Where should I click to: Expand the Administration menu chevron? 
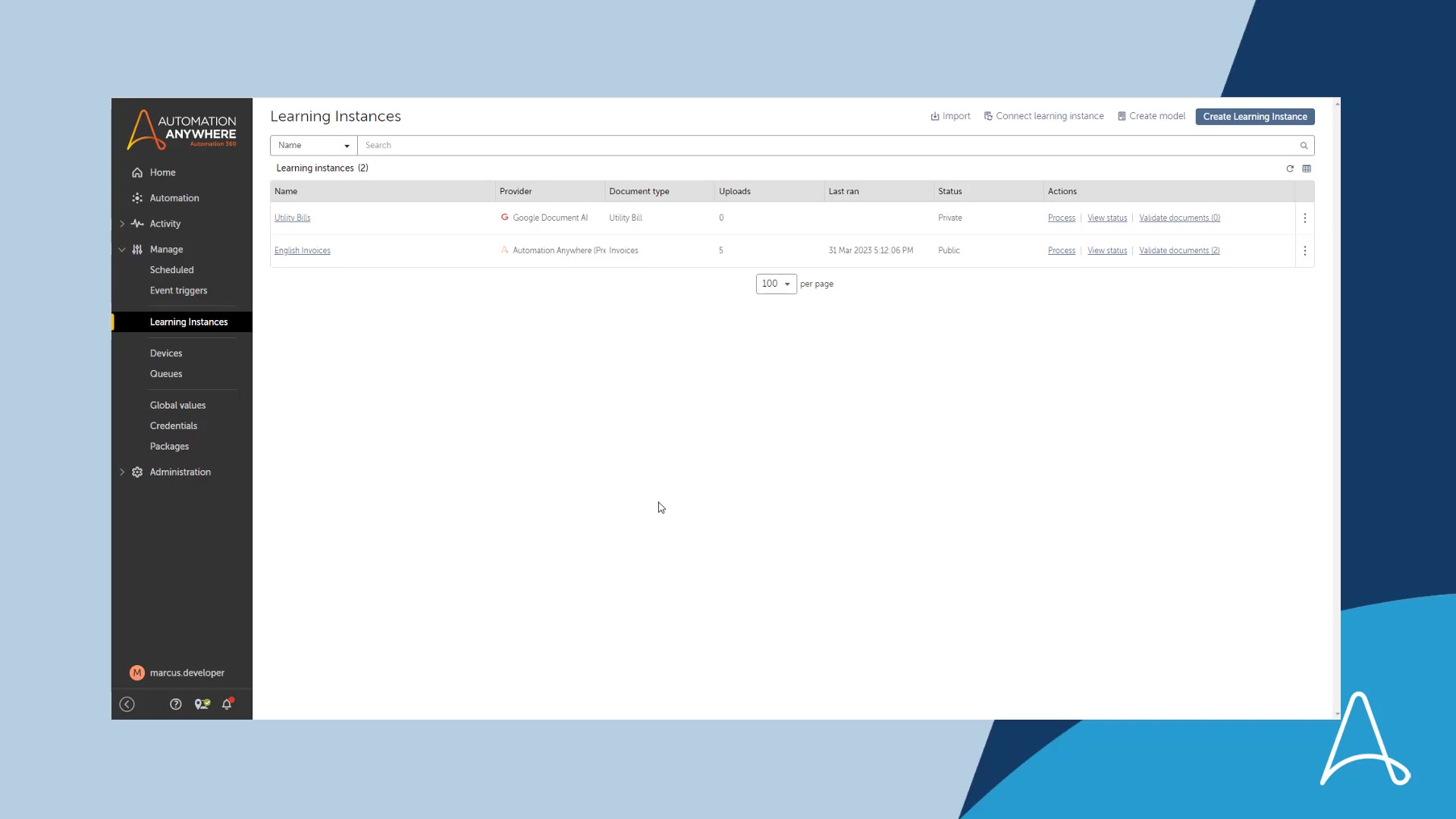[122, 472]
